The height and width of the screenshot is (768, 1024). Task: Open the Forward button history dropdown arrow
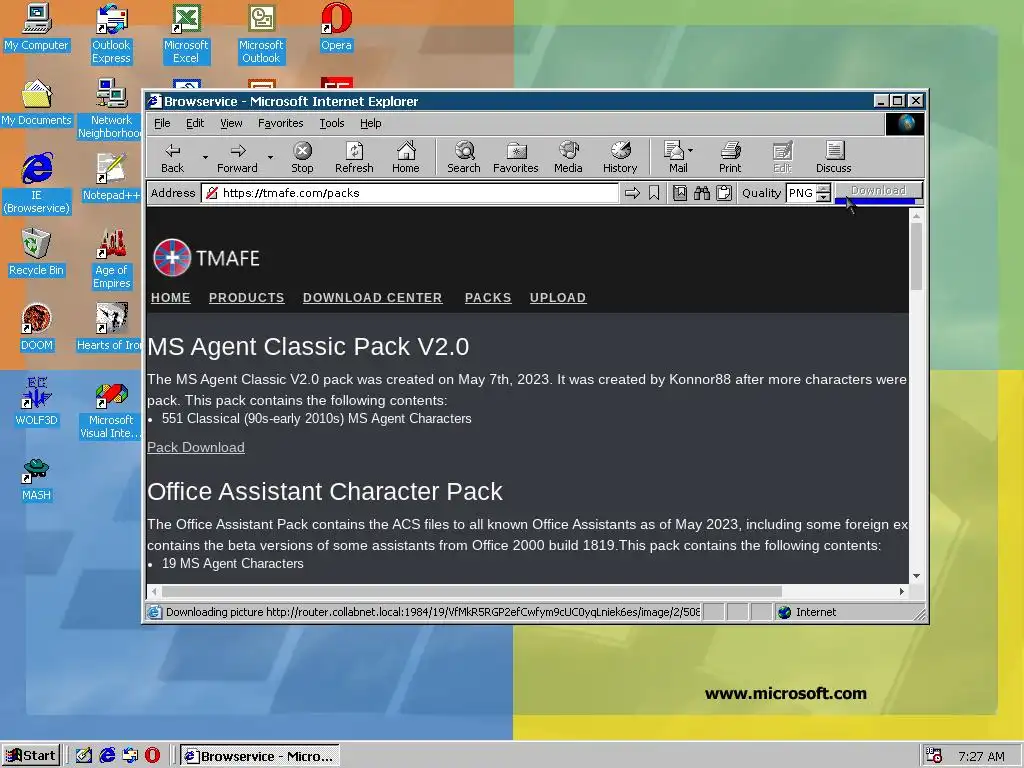click(x=270, y=157)
